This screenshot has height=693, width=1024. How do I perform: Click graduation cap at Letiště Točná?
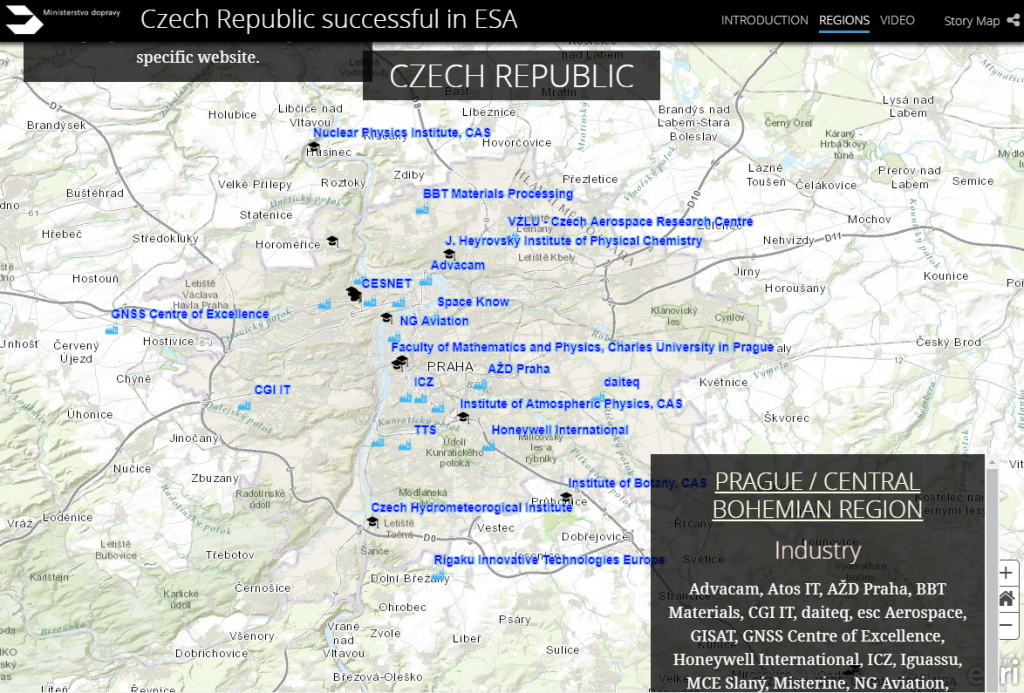(x=372, y=521)
